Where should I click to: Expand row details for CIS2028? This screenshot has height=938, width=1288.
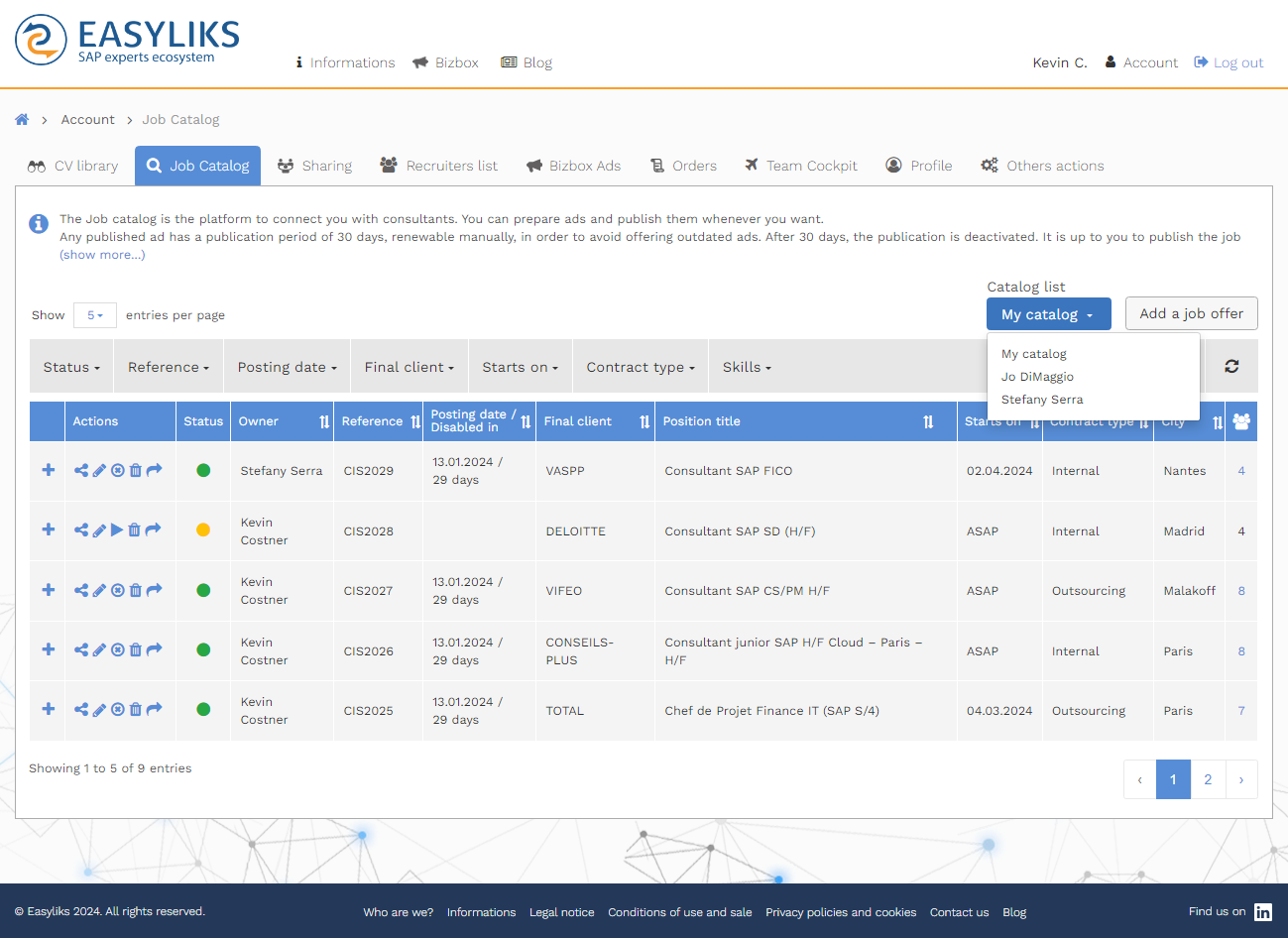(x=48, y=529)
